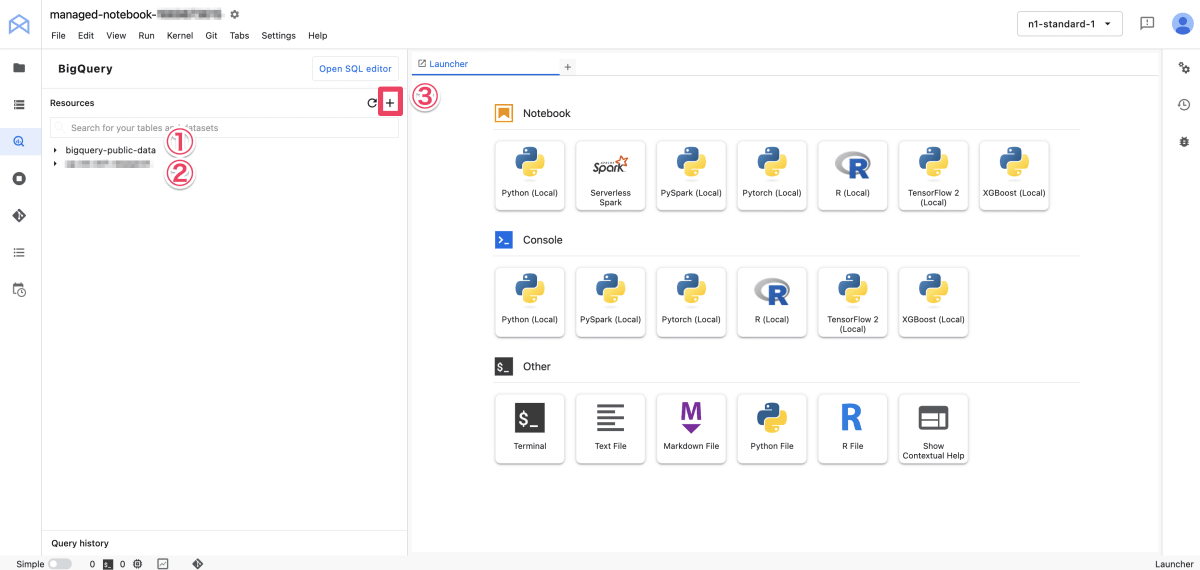Viewport: 1200px width, 570px height.
Task: Open an R (Local) console
Action: [772, 302]
